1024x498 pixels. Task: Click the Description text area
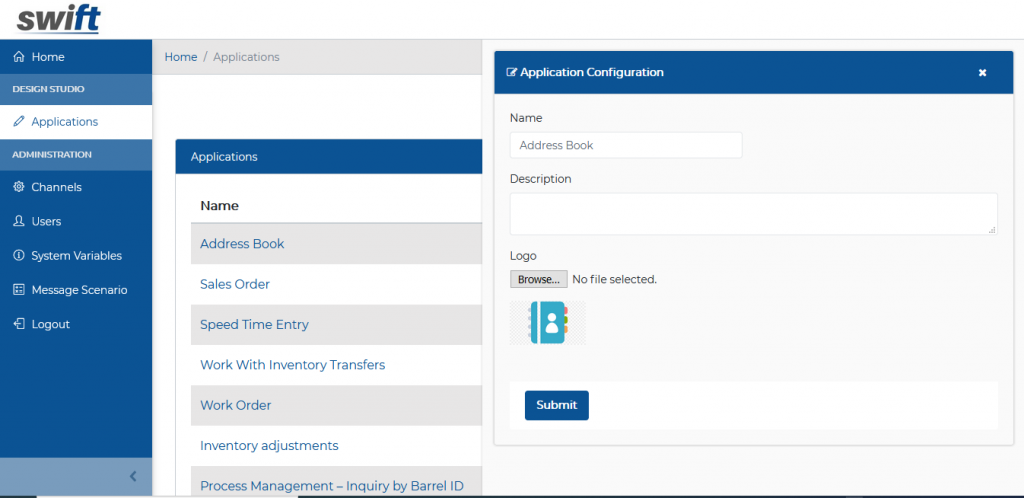753,214
